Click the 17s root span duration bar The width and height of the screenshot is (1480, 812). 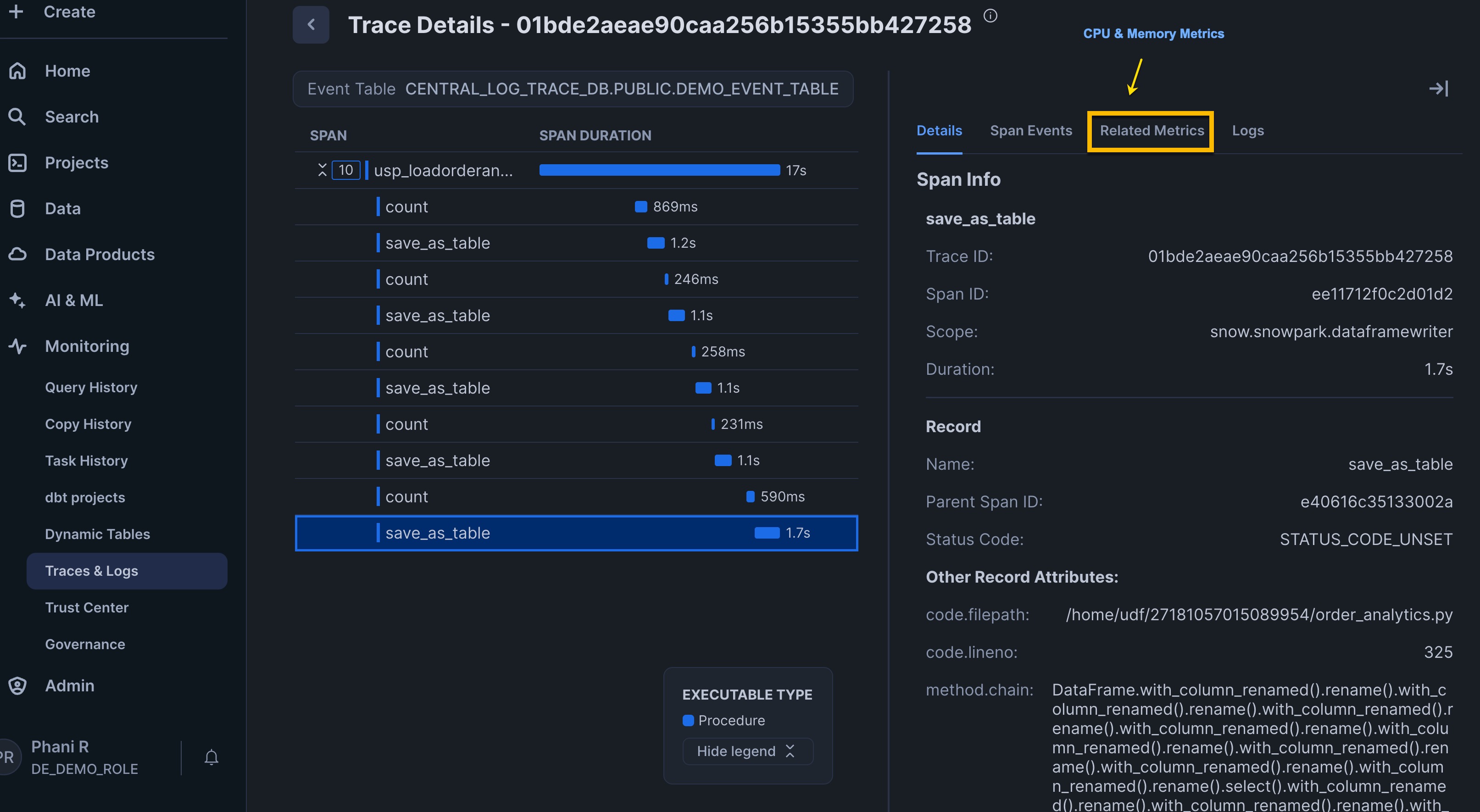[x=659, y=170]
